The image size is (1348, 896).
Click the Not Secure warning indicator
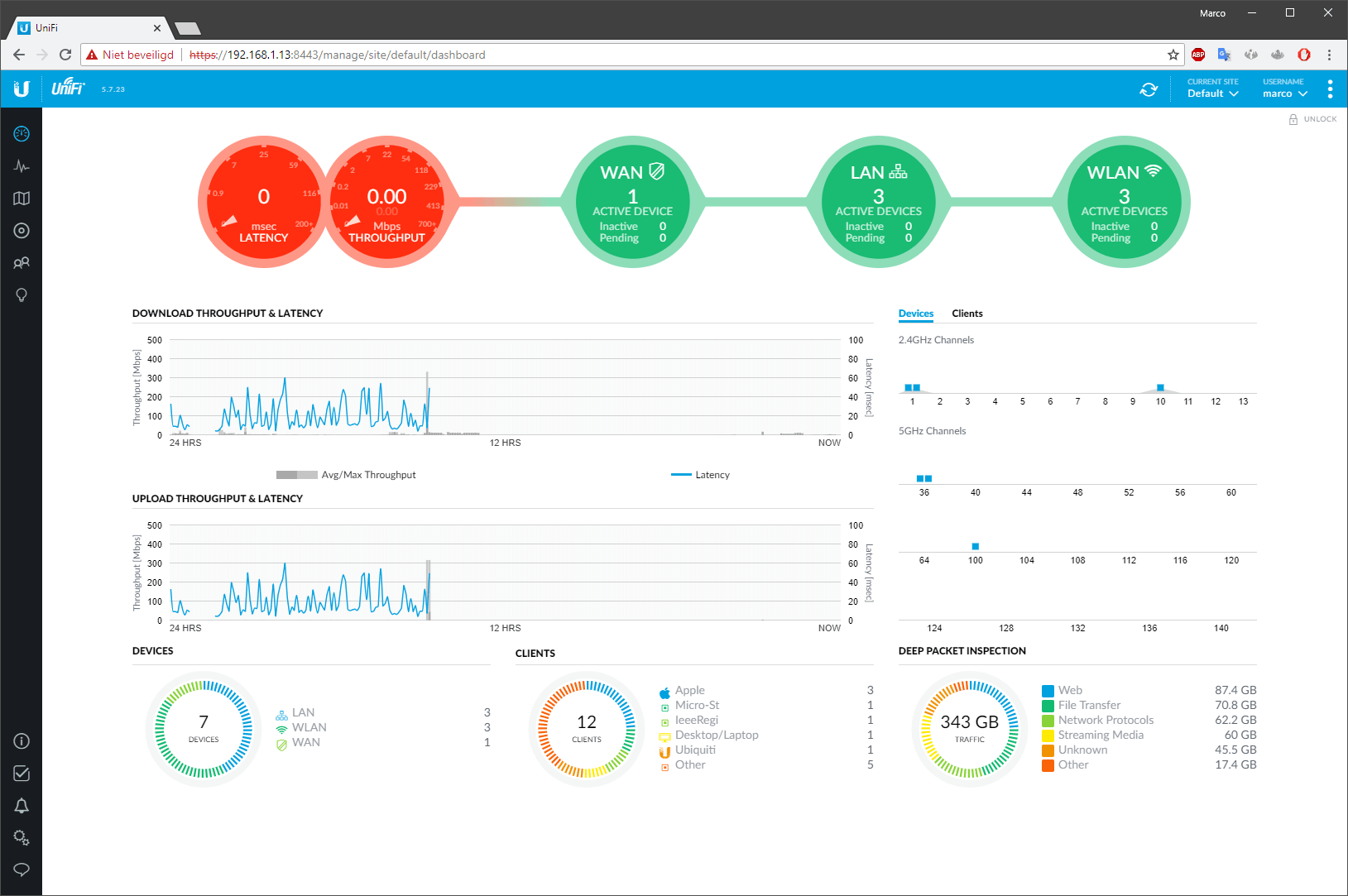pos(130,55)
